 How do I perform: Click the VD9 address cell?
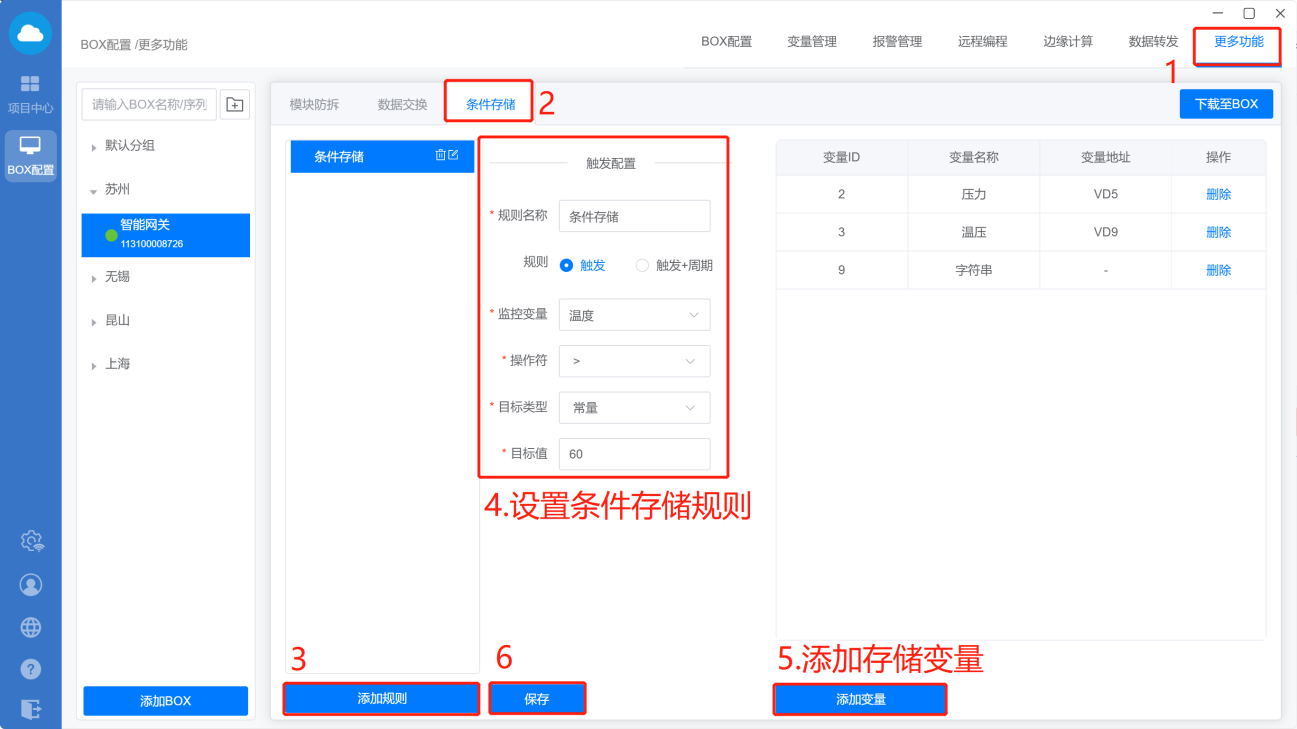tap(1106, 232)
